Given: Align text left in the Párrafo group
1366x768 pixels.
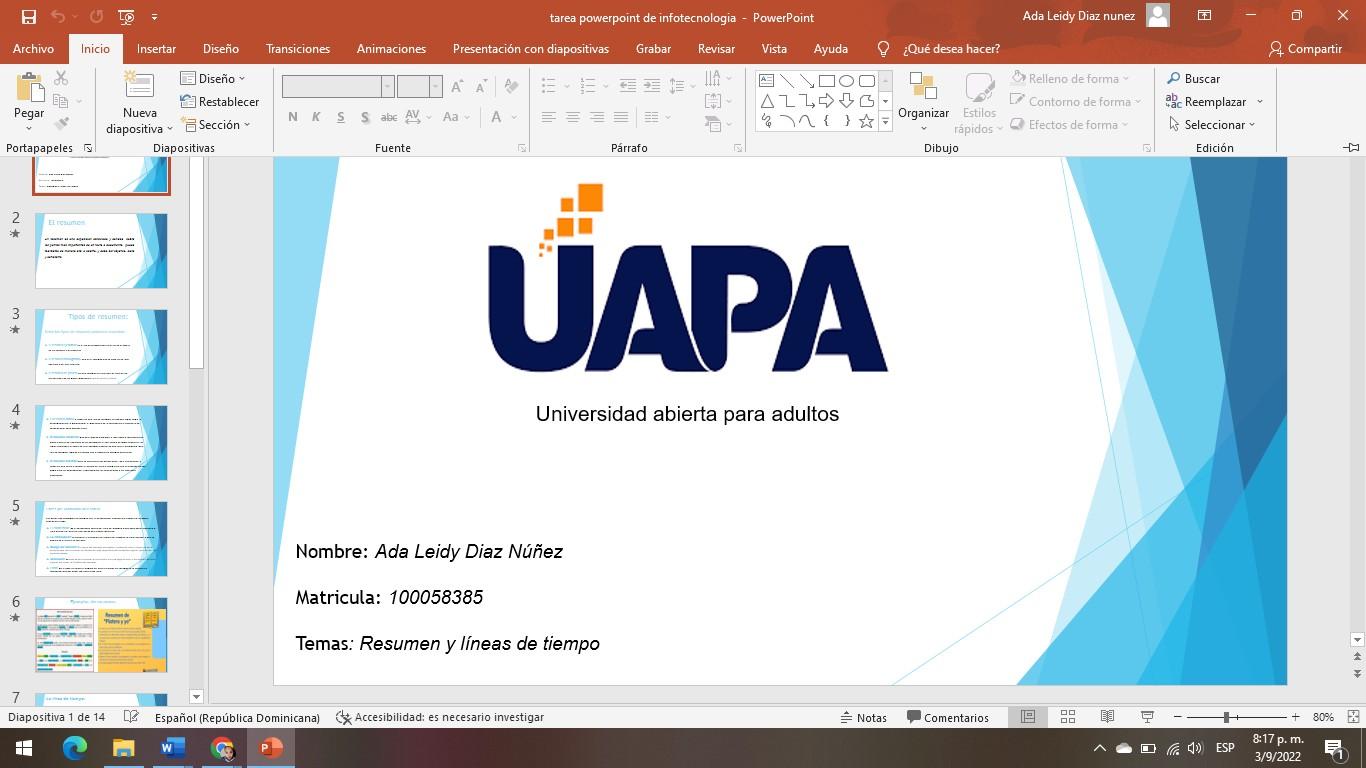Looking at the screenshot, I should [548, 117].
